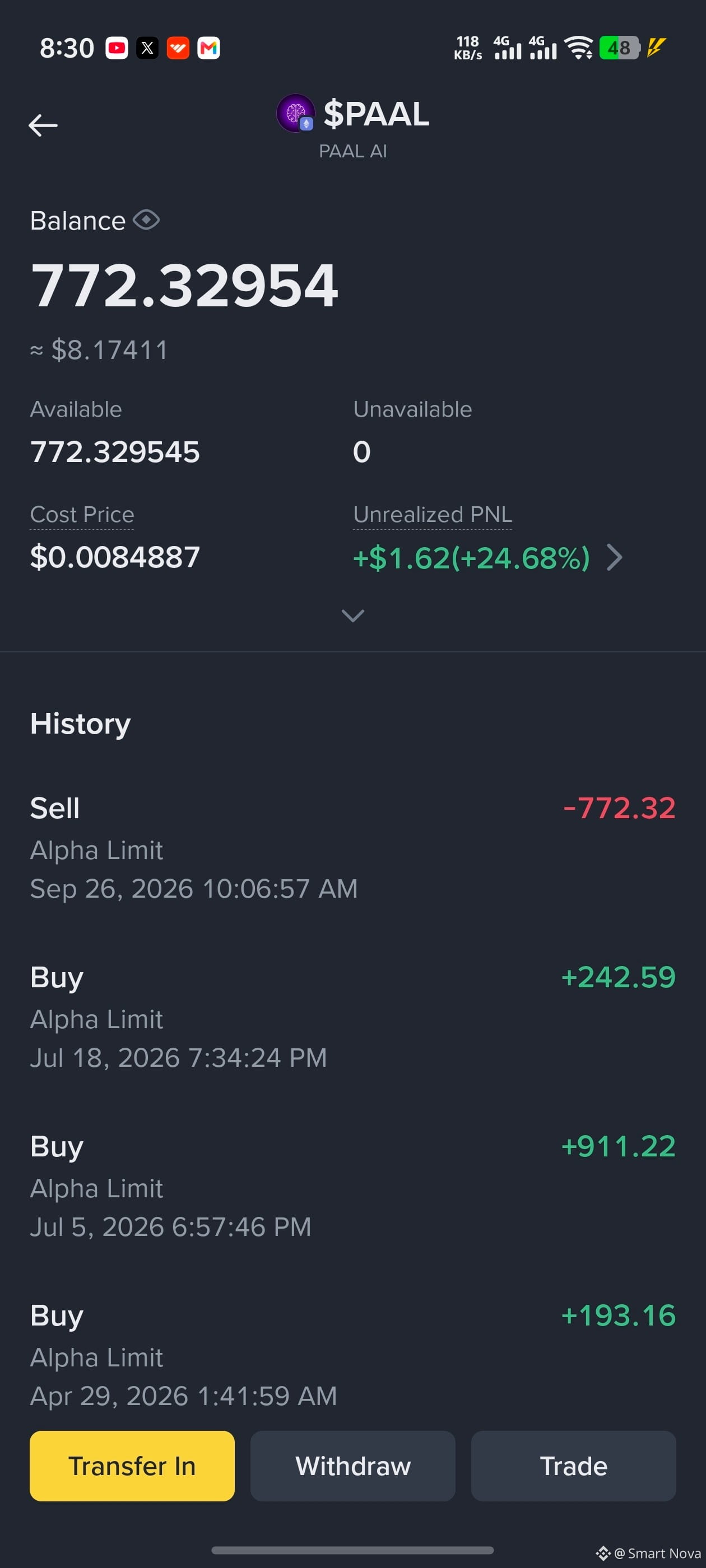Open Unrealized PNL details arrow
706x1568 pixels.
(x=615, y=558)
